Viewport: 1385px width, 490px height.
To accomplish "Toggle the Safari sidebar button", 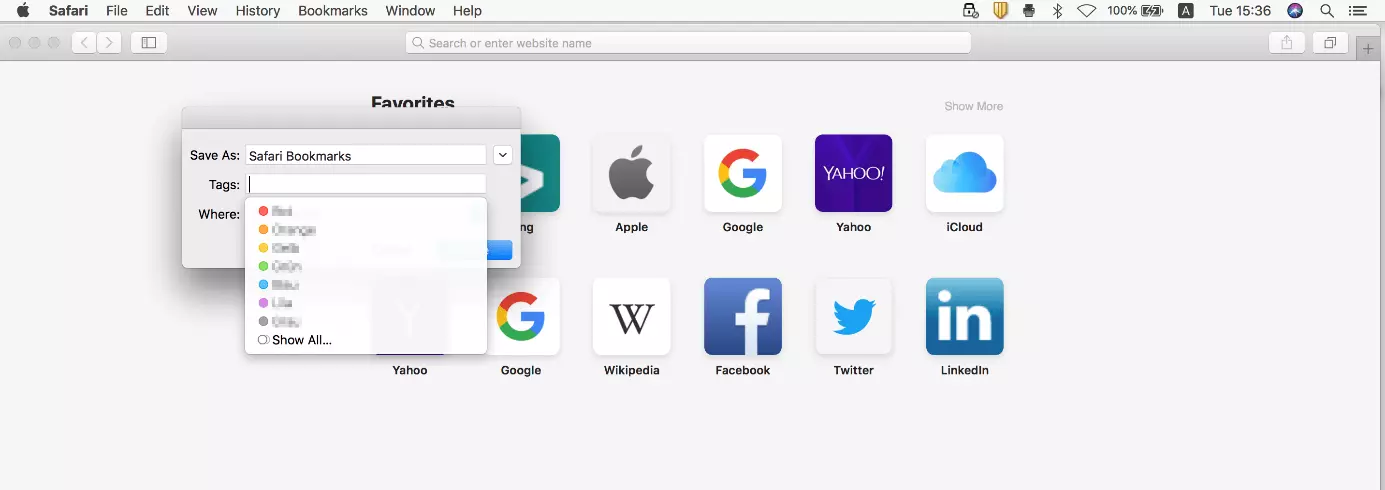I will pyautogui.click(x=149, y=43).
